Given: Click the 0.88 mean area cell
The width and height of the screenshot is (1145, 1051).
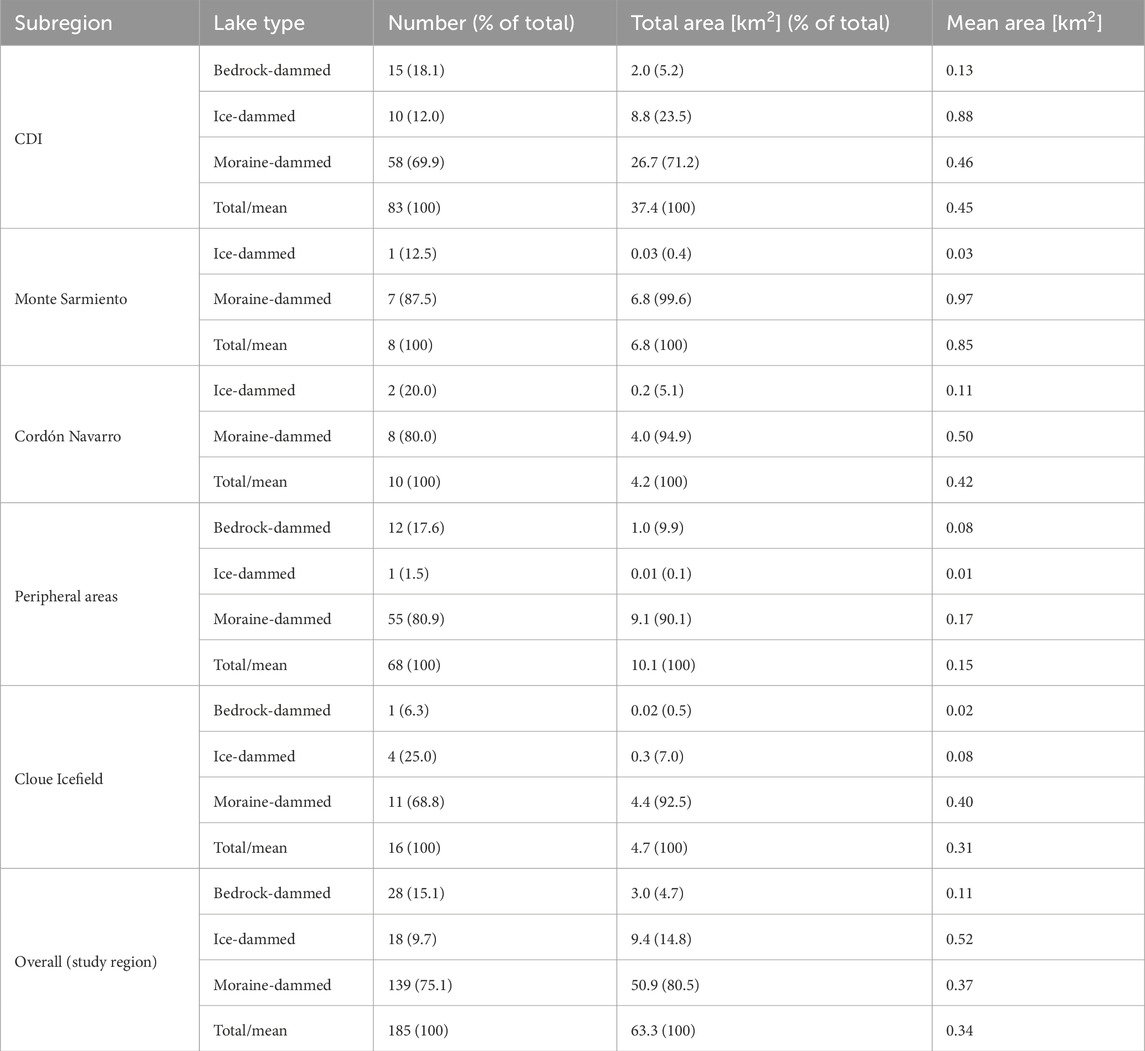Looking at the screenshot, I should pos(960,116).
